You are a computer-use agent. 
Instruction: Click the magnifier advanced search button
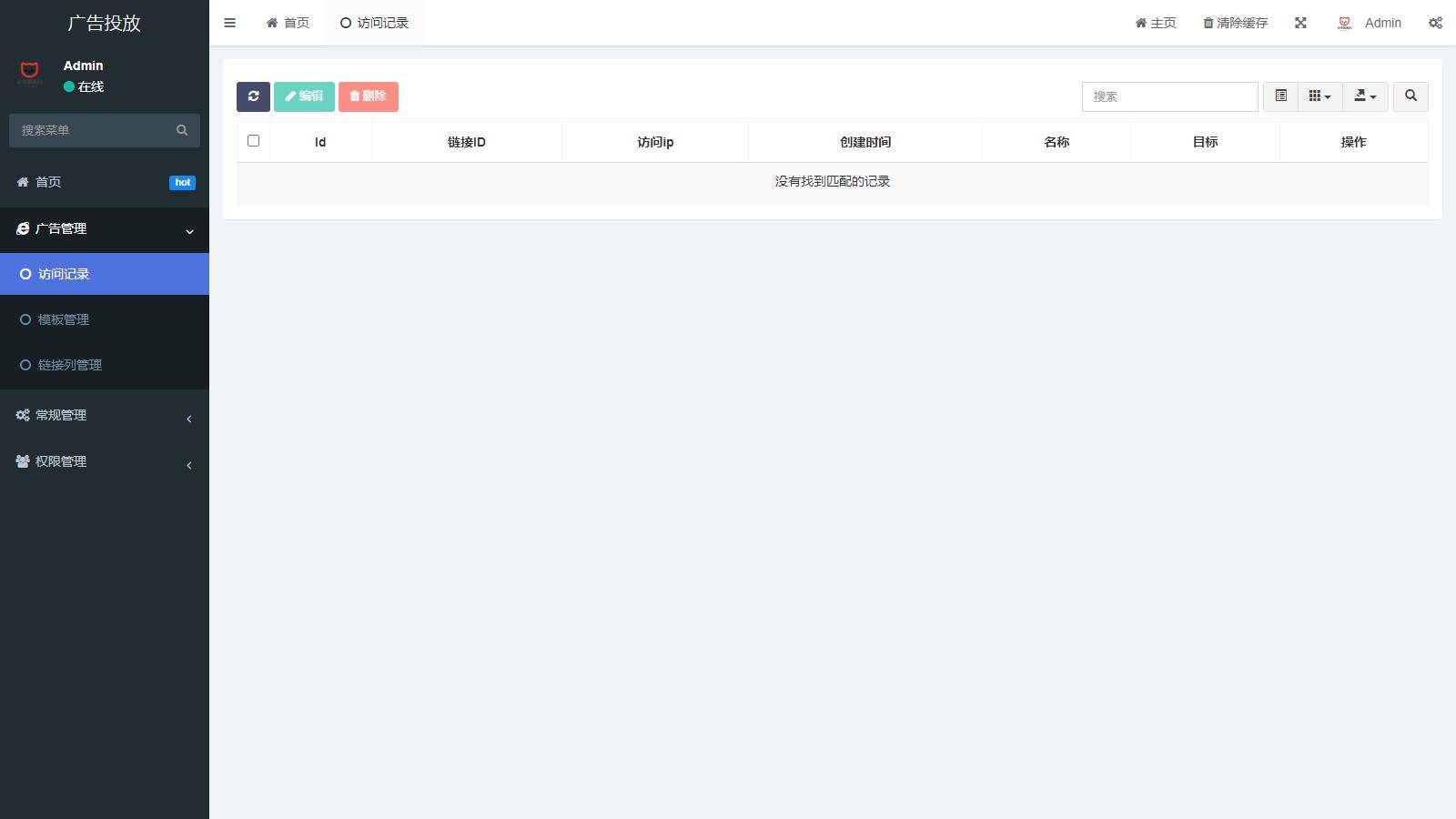point(1410,96)
